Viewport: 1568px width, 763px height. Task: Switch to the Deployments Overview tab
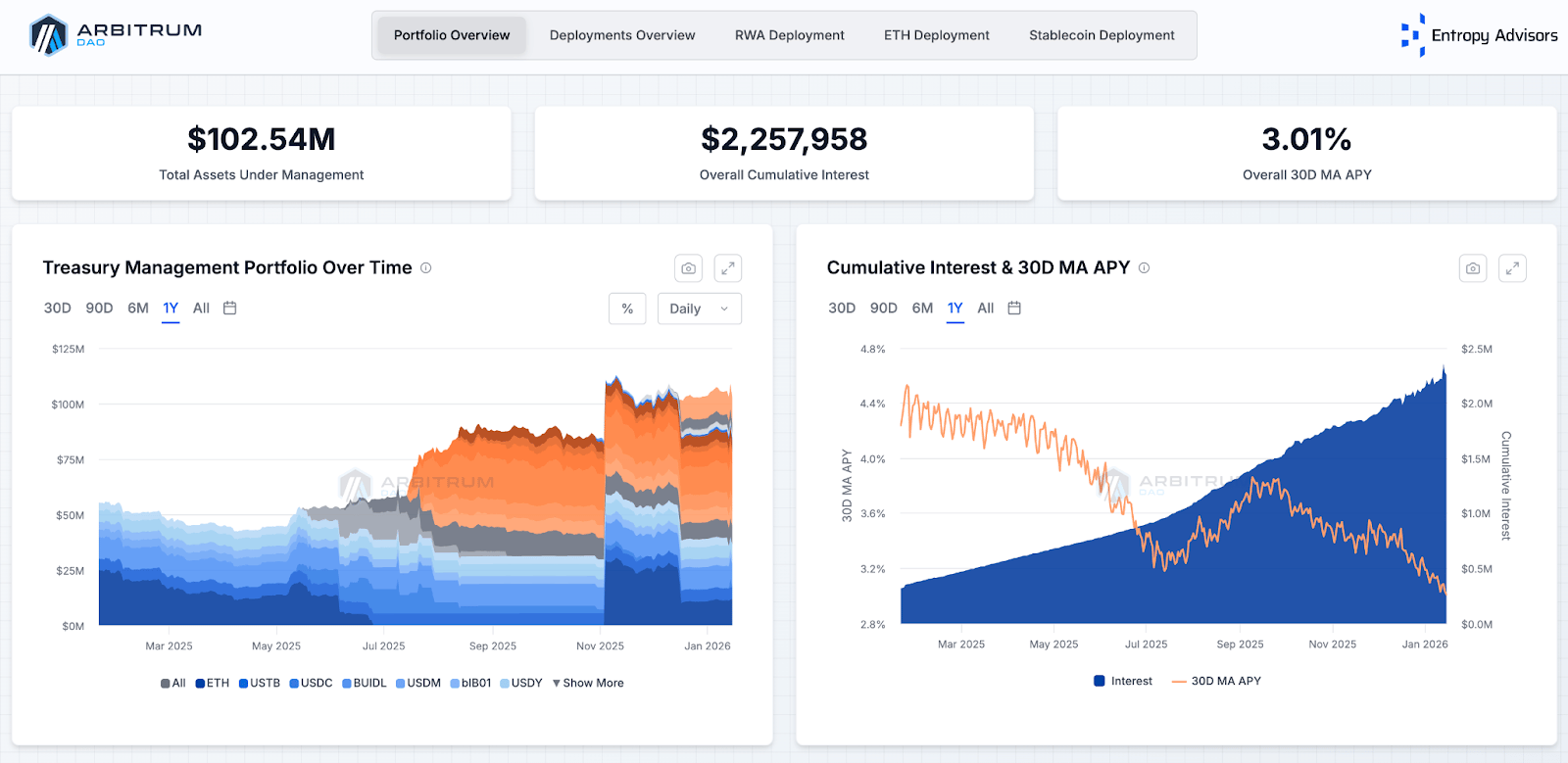click(x=622, y=35)
